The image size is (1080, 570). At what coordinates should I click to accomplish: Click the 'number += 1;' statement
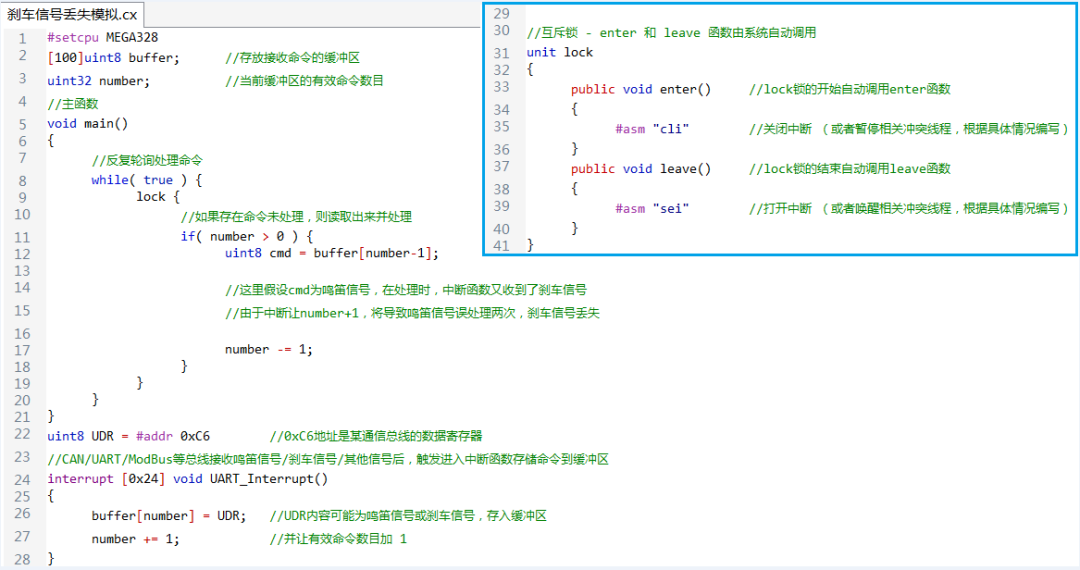pyautogui.click(x=136, y=539)
